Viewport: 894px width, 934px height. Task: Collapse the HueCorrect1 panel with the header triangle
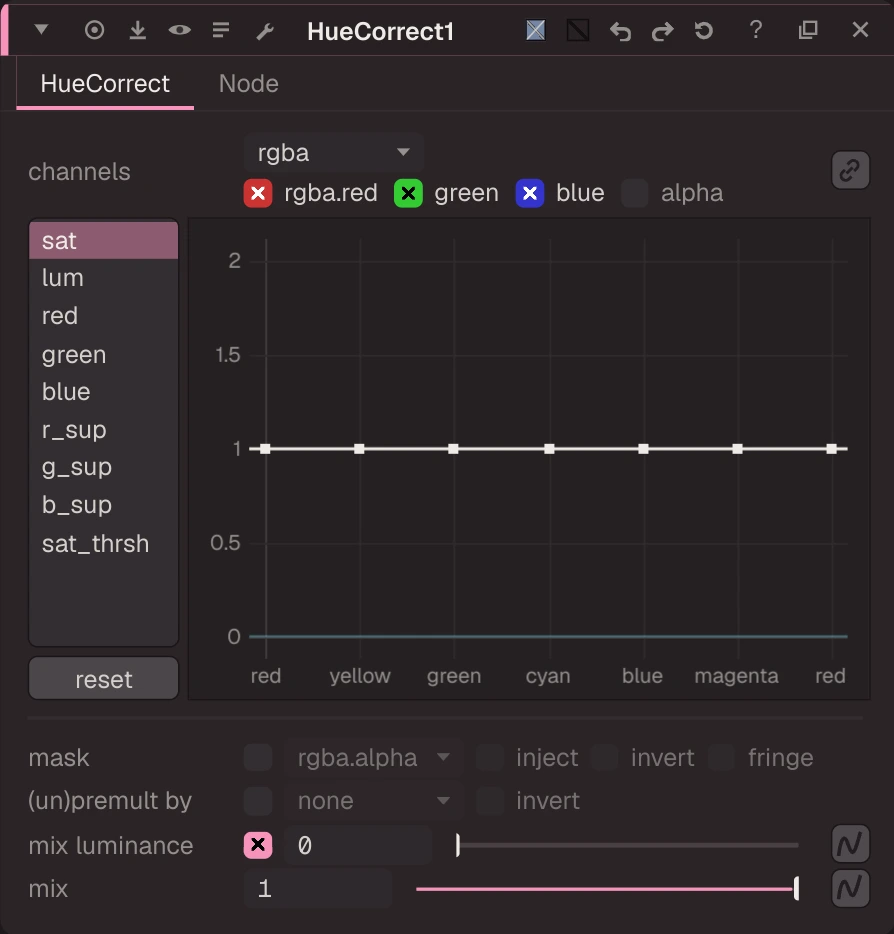click(x=41, y=29)
